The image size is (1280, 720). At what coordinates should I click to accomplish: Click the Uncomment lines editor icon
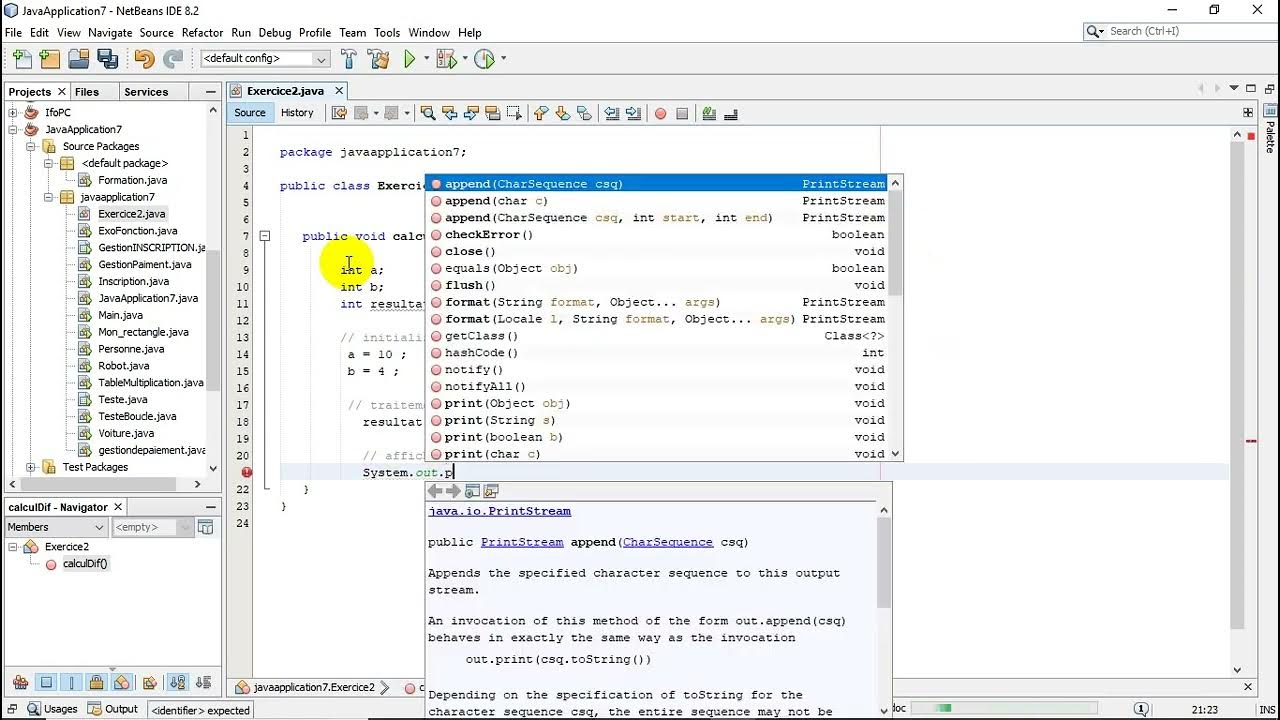point(731,113)
